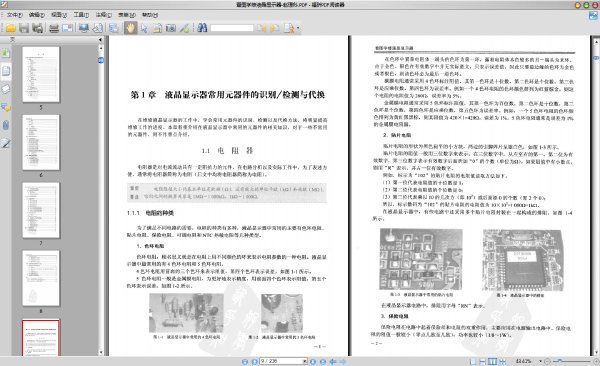This screenshot has height=366, width=600.
Task: Click the rotate page toolbar icon
Action: pyautogui.click(x=98, y=28)
